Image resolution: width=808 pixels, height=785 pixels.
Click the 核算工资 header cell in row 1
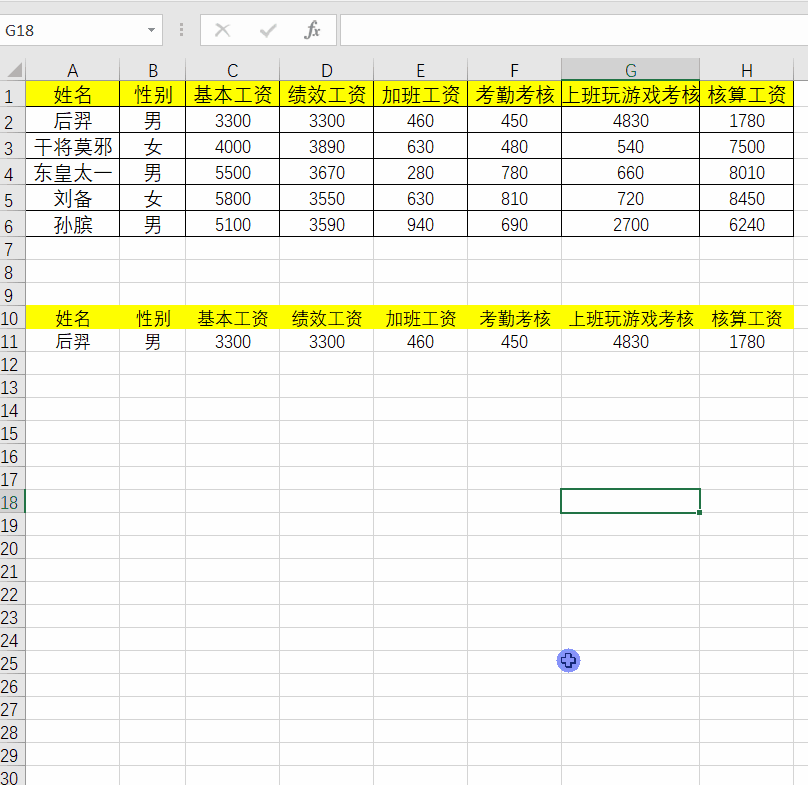(747, 95)
